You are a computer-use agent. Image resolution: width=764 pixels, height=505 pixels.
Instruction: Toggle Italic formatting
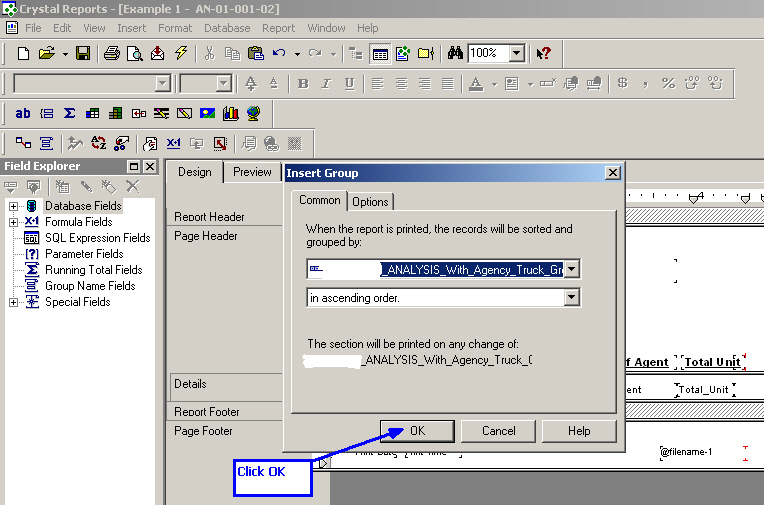tap(326, 84)
